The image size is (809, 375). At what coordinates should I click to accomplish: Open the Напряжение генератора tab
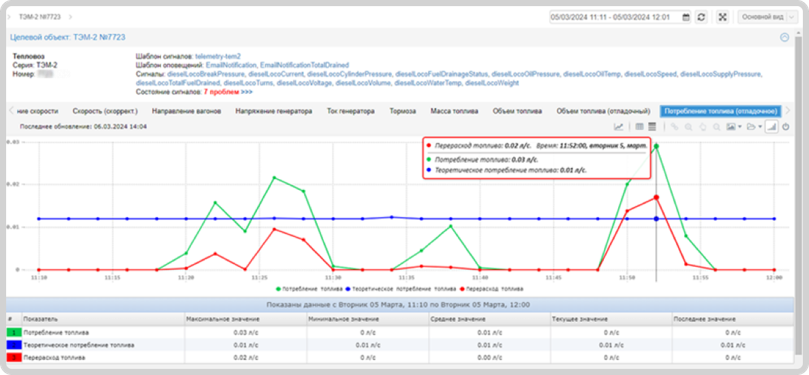coord(273,111)
